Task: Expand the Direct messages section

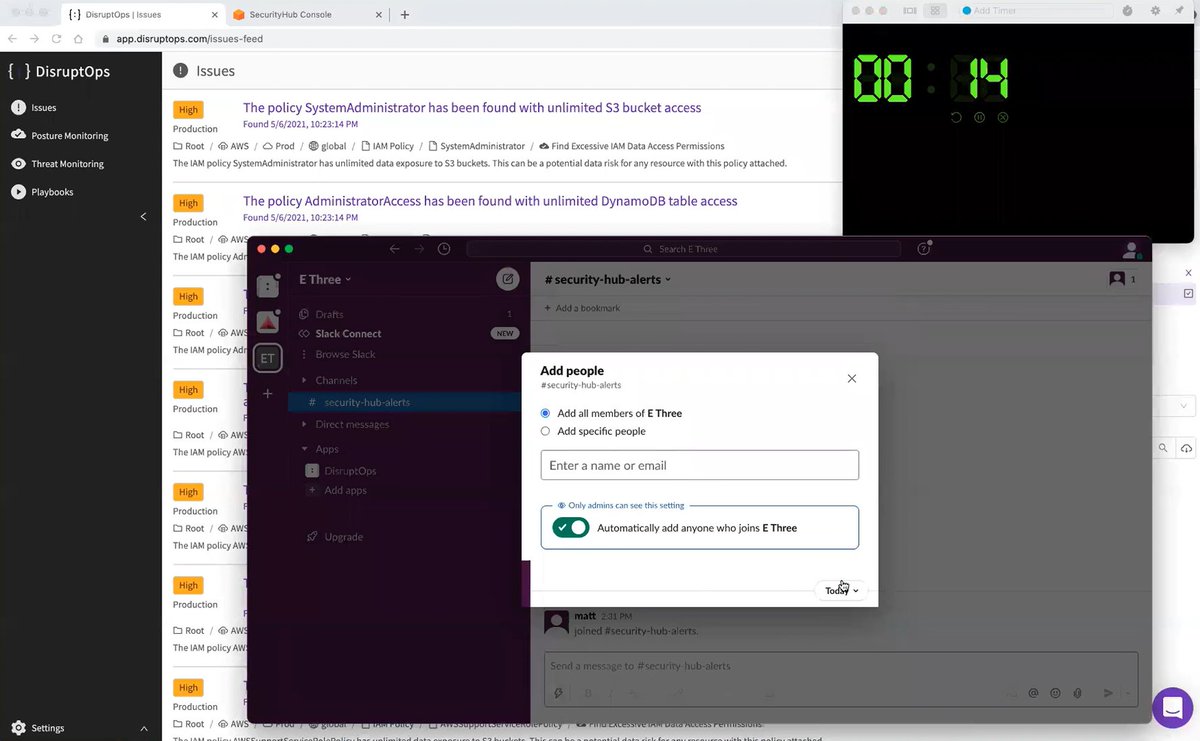Action: coord(305,424)
